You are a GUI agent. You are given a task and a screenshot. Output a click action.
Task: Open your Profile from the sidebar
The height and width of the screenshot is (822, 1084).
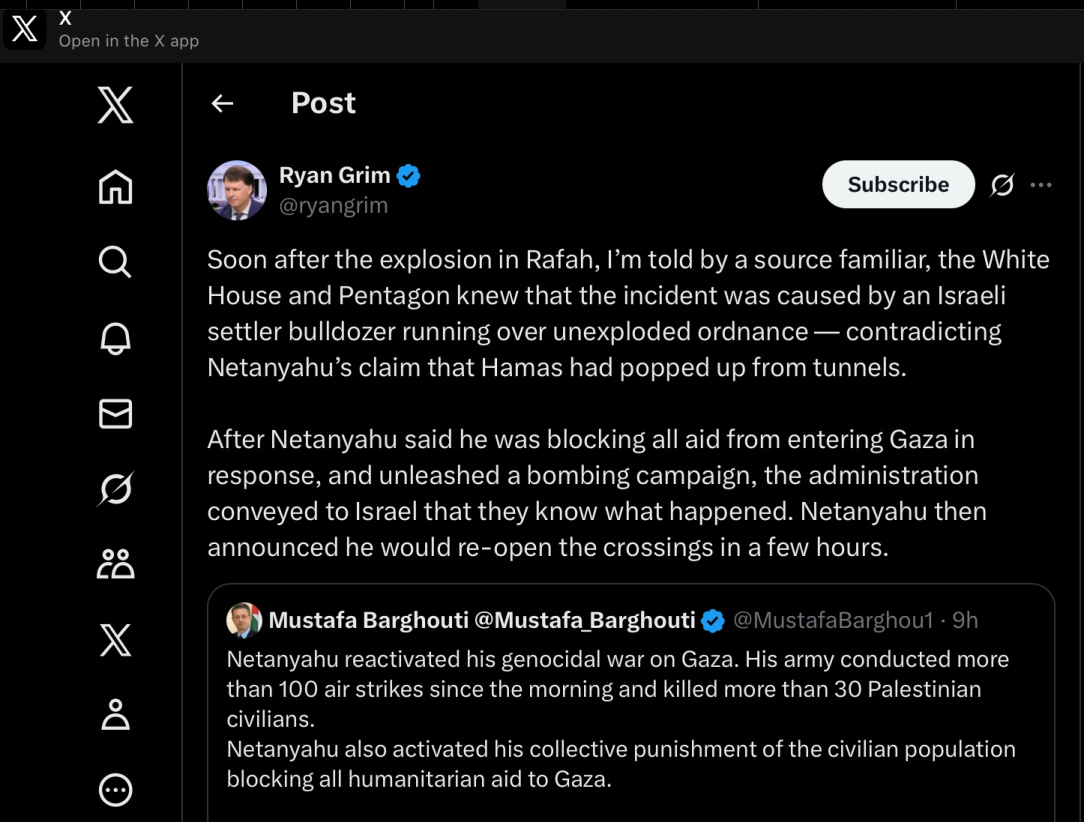(115, 715)
